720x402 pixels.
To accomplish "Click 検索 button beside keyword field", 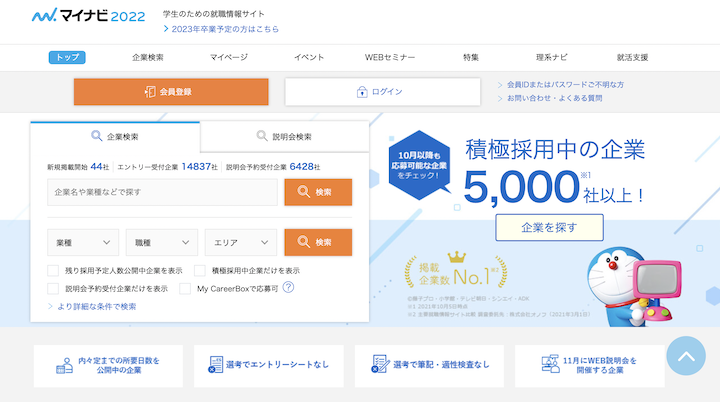I will pyautogui.click(x=318, y=192).
